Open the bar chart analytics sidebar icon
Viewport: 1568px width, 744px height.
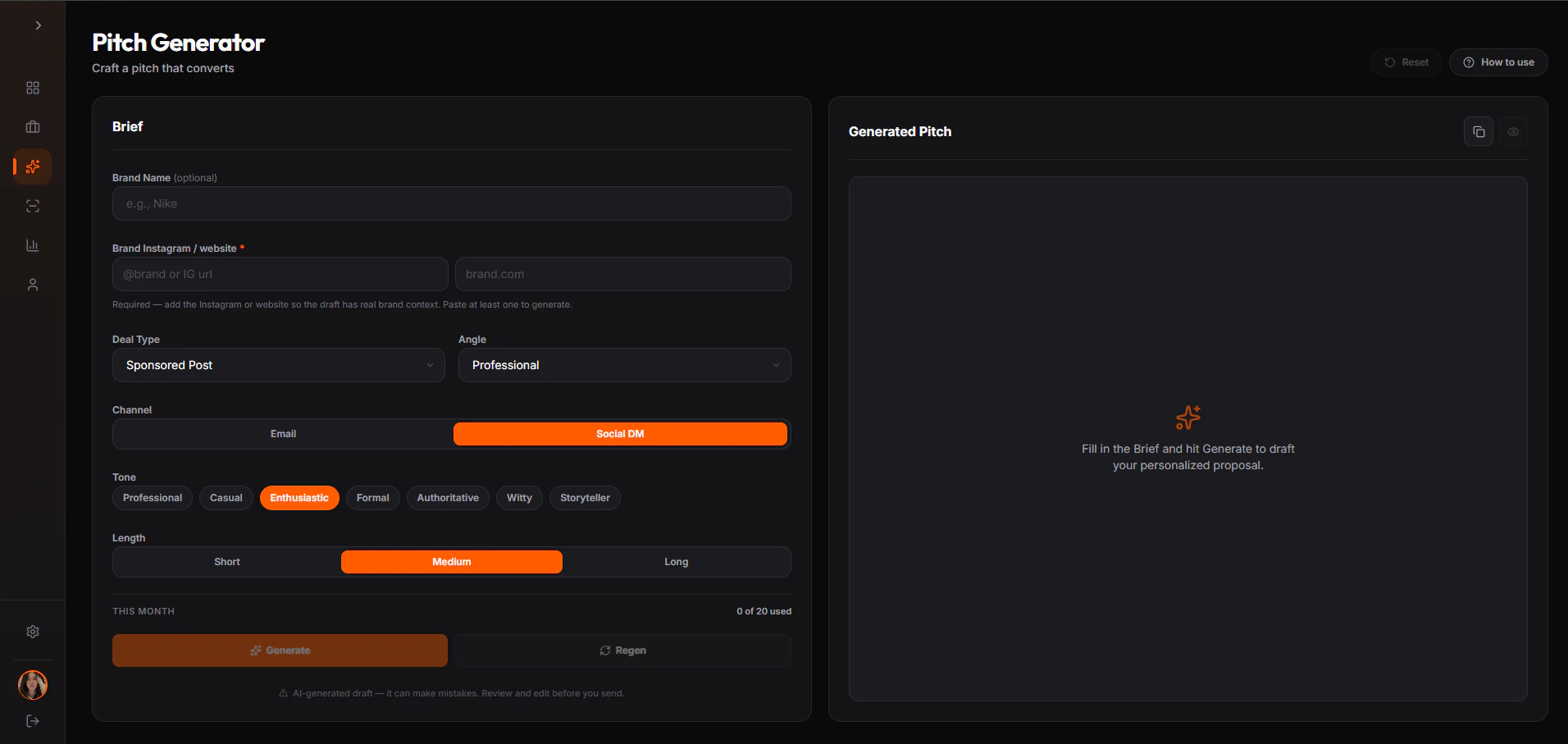pyautogui.click(x=33, y=245)
